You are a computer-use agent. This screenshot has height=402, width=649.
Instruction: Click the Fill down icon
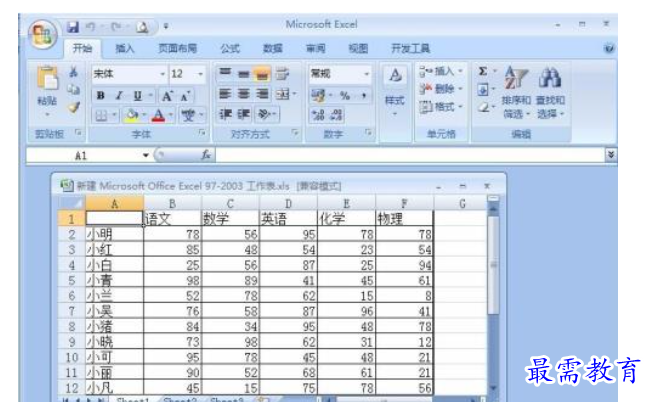[483, 89]
